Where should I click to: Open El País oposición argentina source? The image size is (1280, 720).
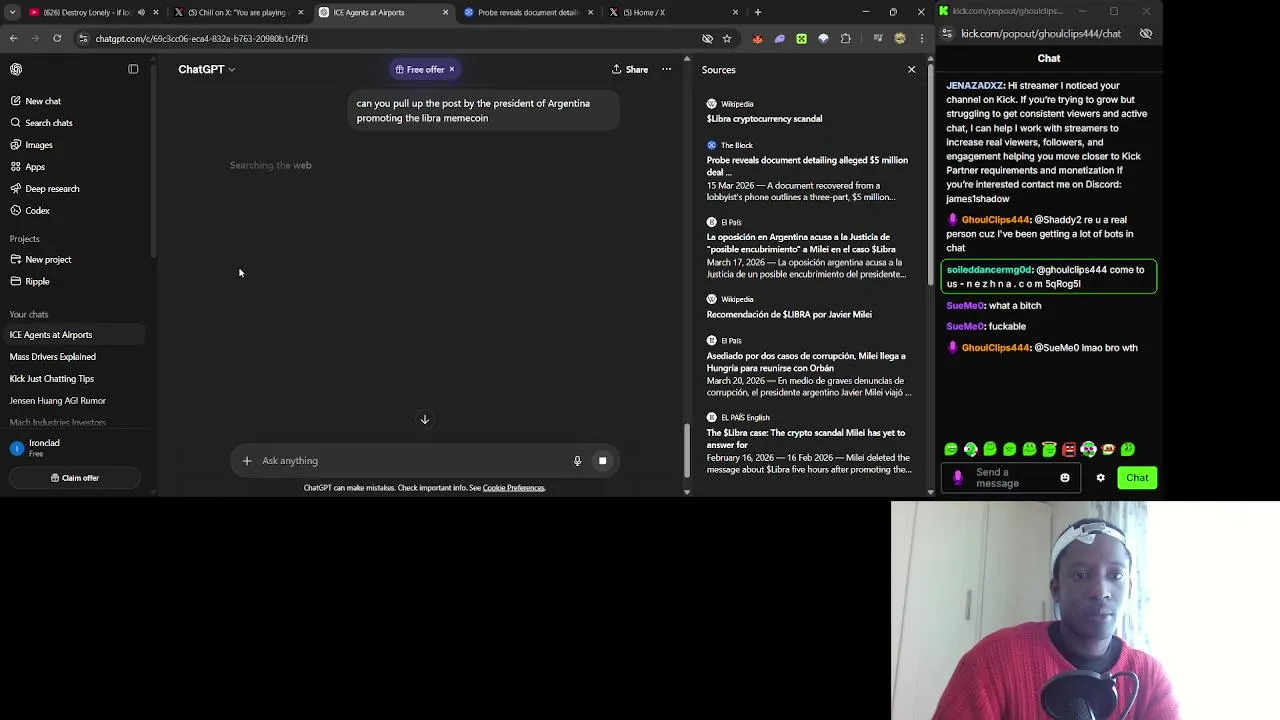[808, 248]
